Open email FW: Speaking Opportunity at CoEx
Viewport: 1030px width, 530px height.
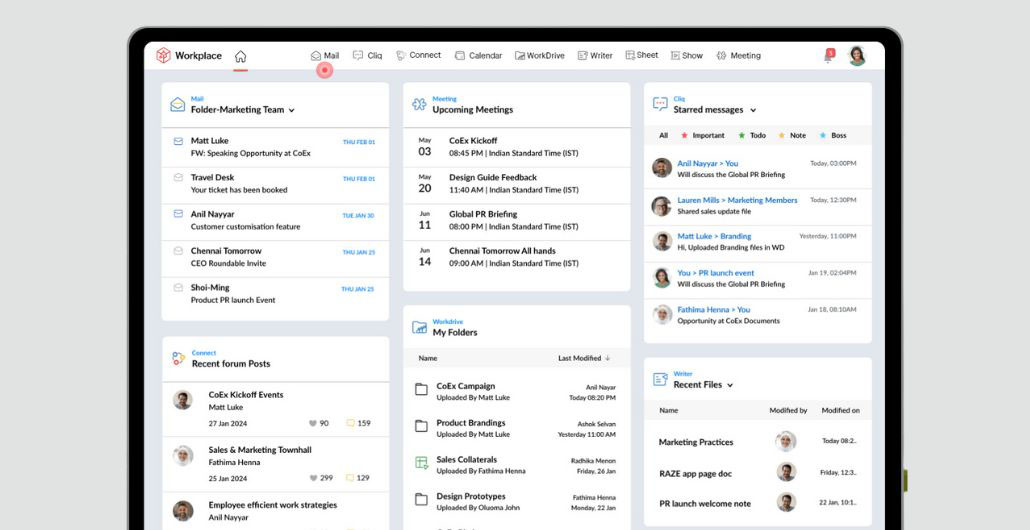click(x=250, y=153)
